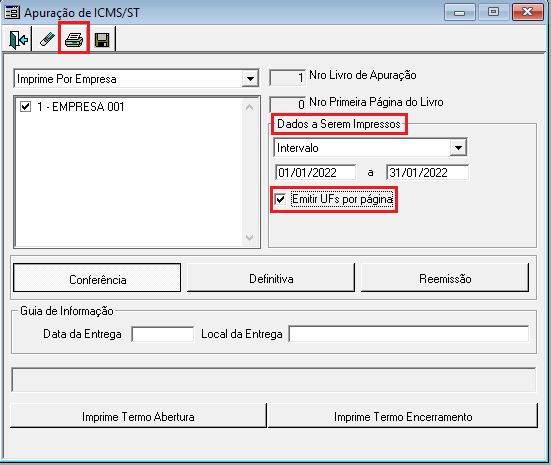551x465 pixels.
Task: Minimize the Apuração de ICMS/ST window
Action: click(x=459, y=12)
